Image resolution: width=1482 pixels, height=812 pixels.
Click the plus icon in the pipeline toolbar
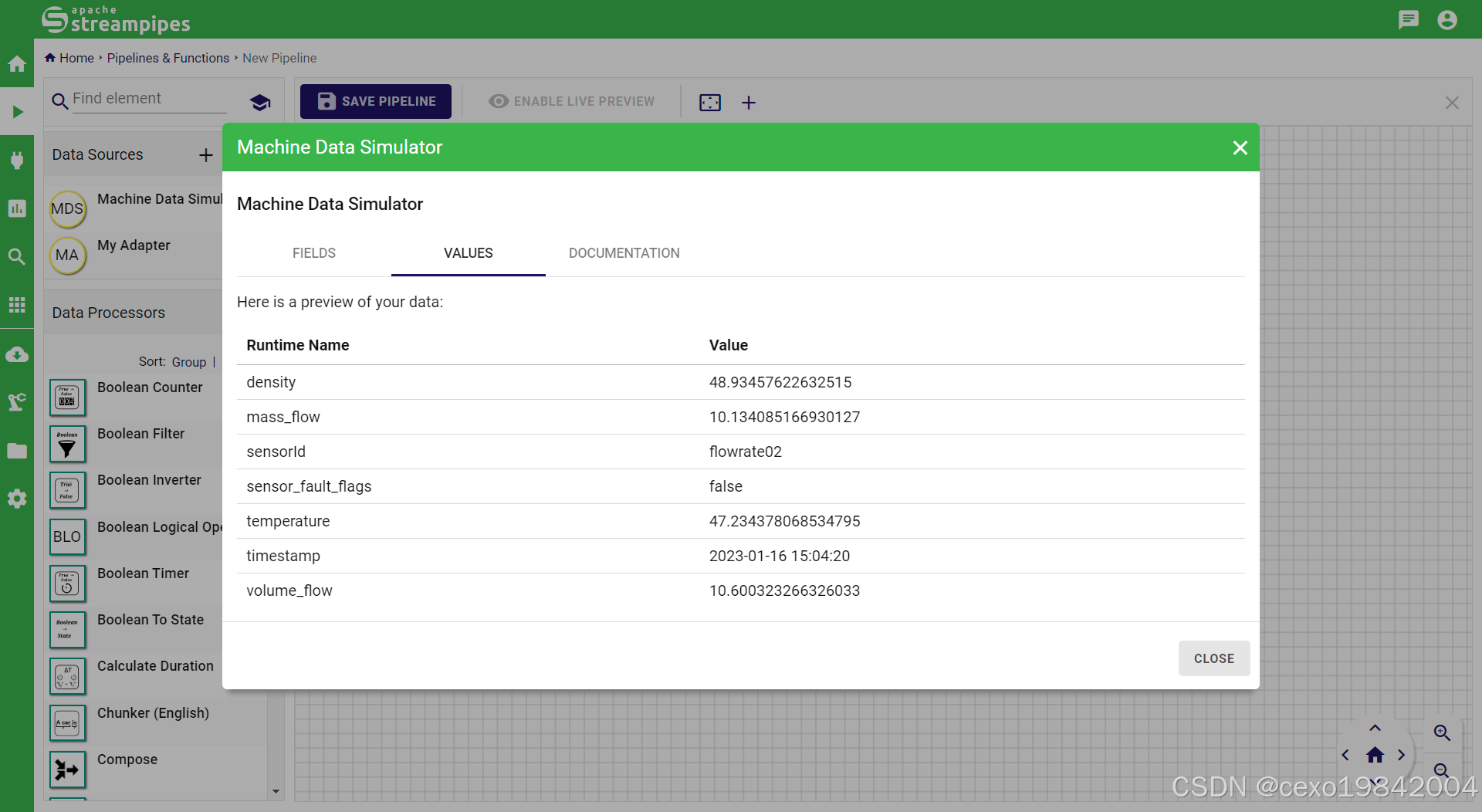[749, 102]
